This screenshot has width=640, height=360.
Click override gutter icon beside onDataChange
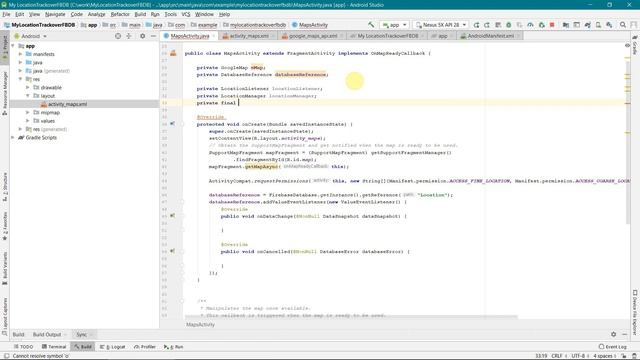[x=173, y=216]
